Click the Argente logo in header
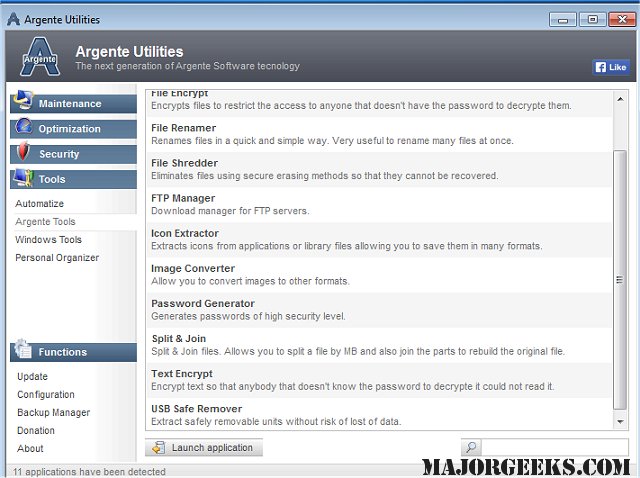Image resolution: width=640 pixels, height=478 pixels. point(40,57)
